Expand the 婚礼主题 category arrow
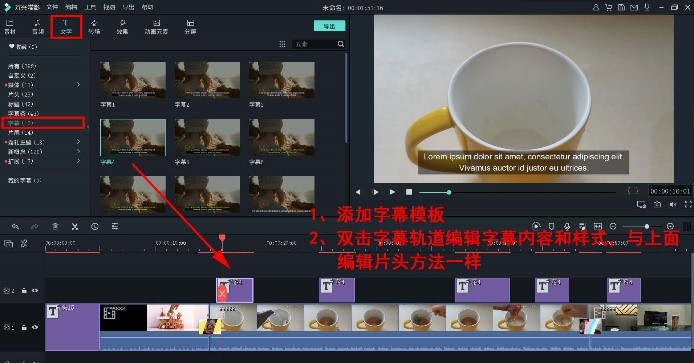The width and height of the screenshot is (694, 363). (78, 142)
